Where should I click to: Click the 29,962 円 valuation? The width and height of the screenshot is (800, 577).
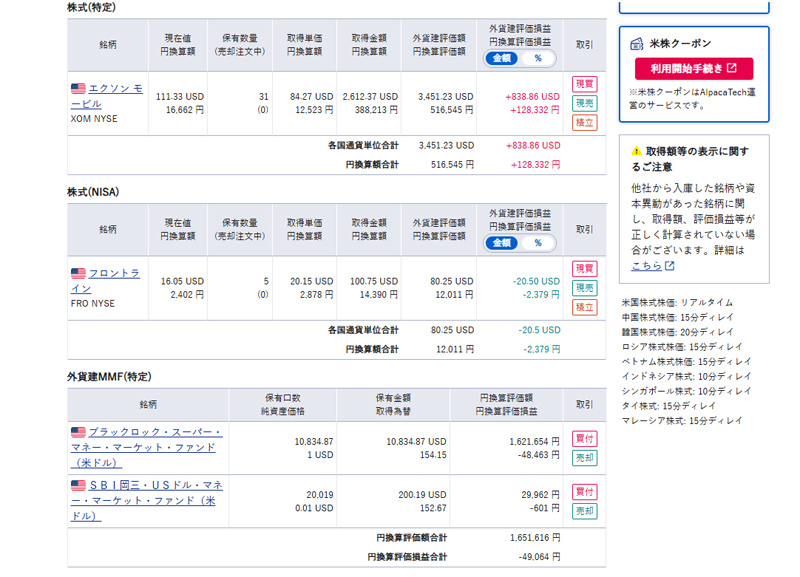tap(540, 495)
